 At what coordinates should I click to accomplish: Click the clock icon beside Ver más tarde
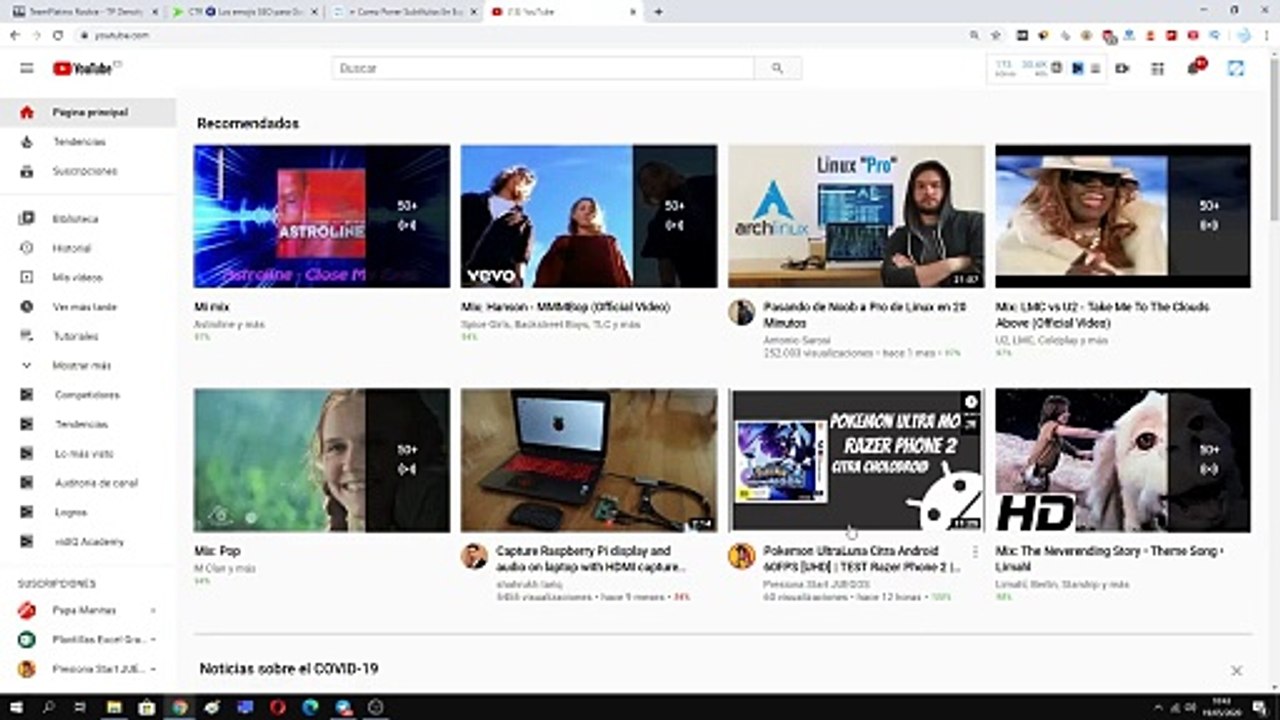point(27,307)
